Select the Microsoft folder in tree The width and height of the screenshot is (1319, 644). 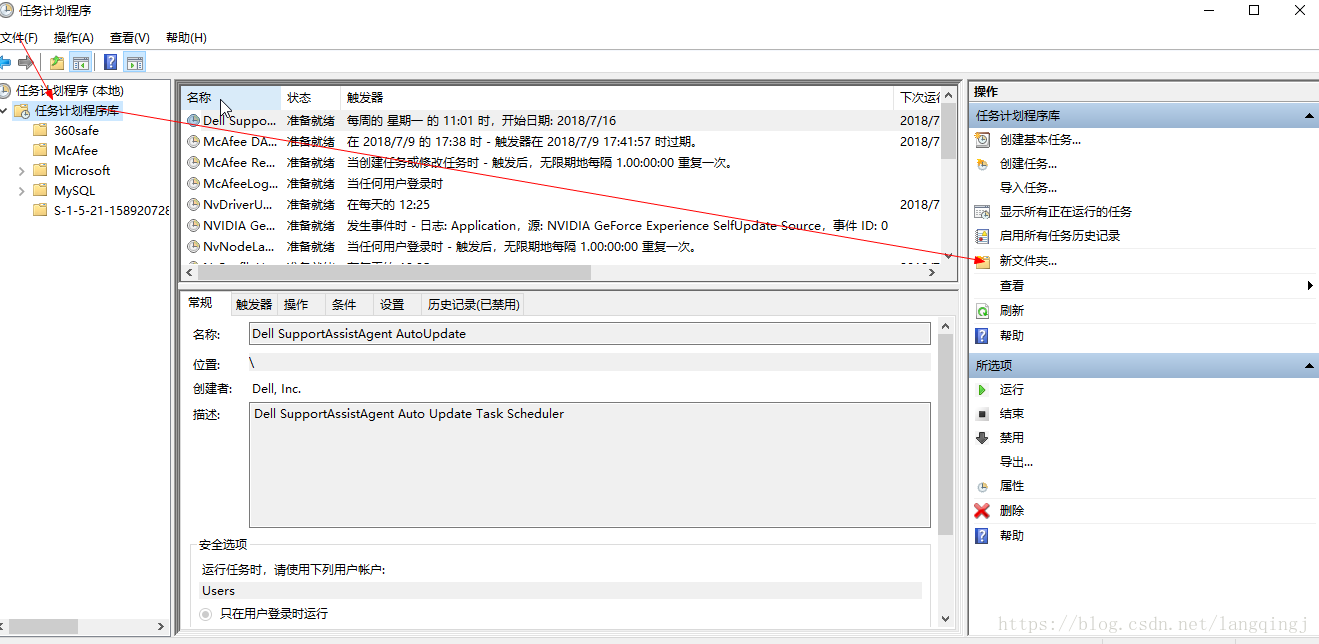(x=82, y=171)
